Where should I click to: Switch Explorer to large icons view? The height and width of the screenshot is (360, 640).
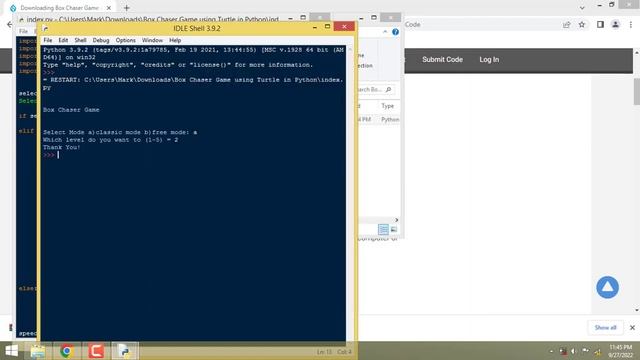tap(393, 229)
